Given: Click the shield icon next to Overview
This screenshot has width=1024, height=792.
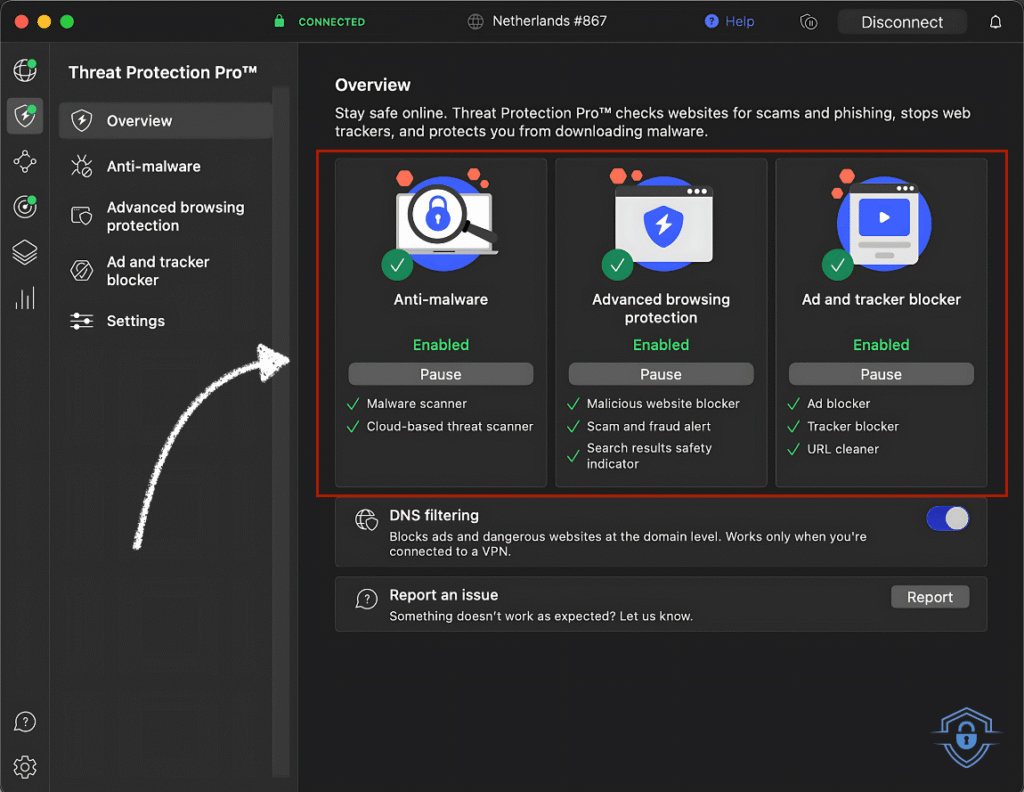Looking at the screenshot, I should point(82,121).
